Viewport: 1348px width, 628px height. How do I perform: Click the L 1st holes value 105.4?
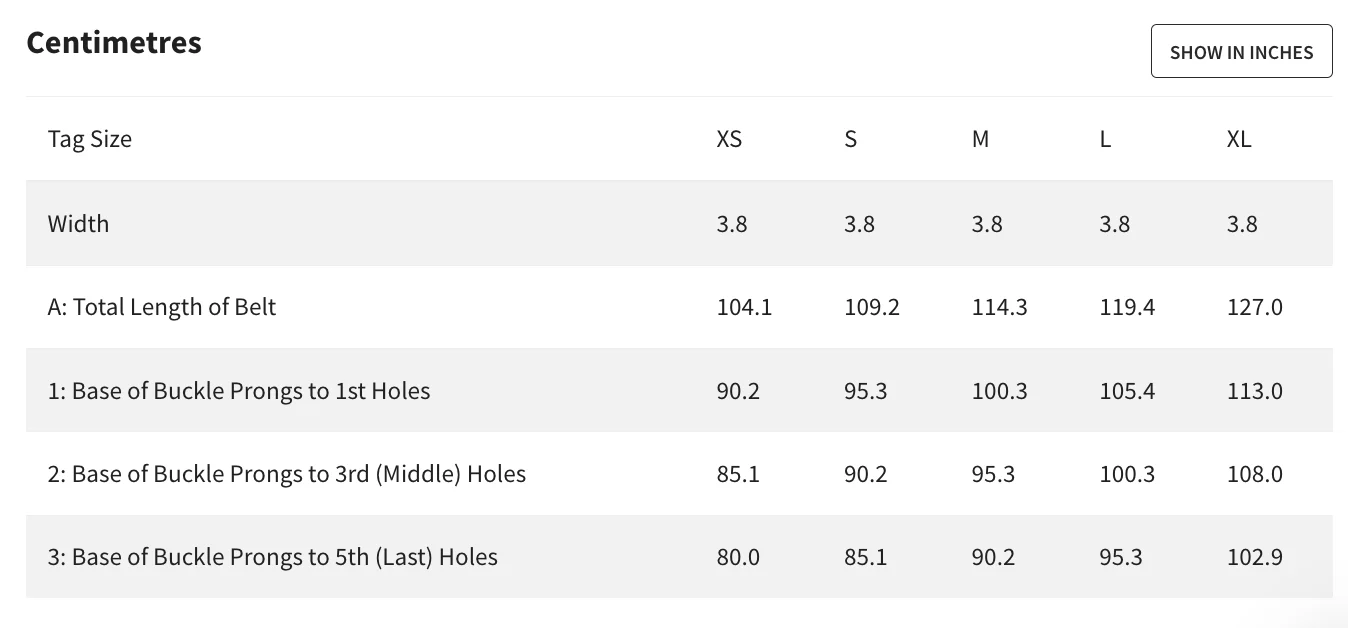click(x=1127, y=390)
